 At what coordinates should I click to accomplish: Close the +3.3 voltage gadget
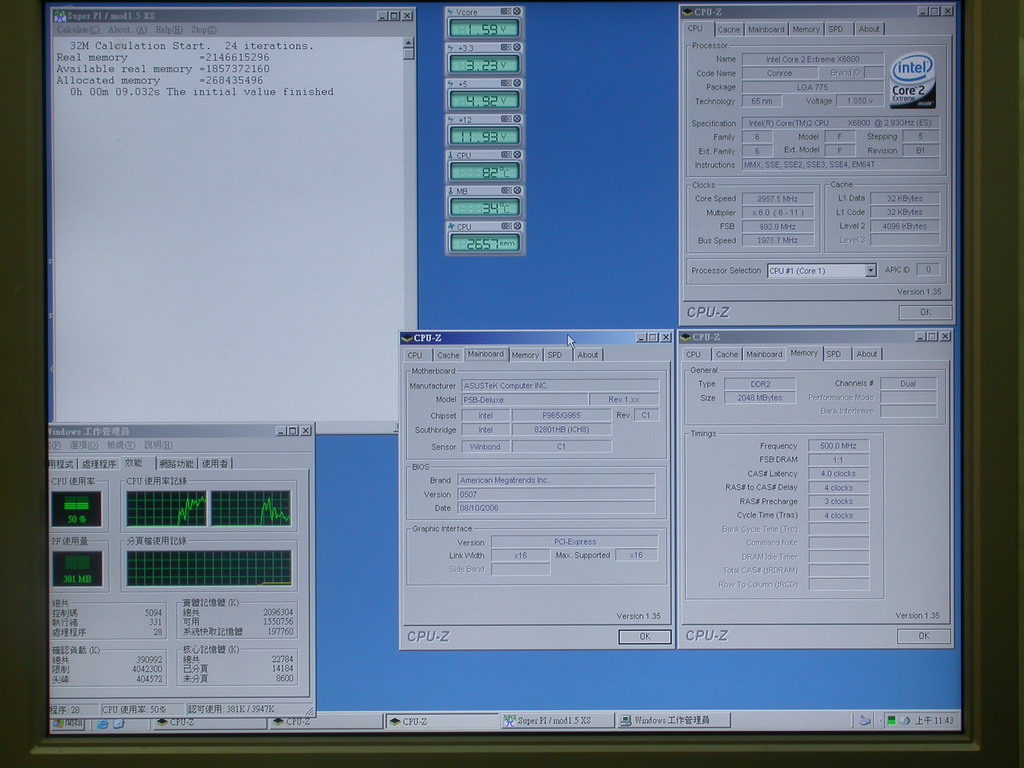pos(517,47)
